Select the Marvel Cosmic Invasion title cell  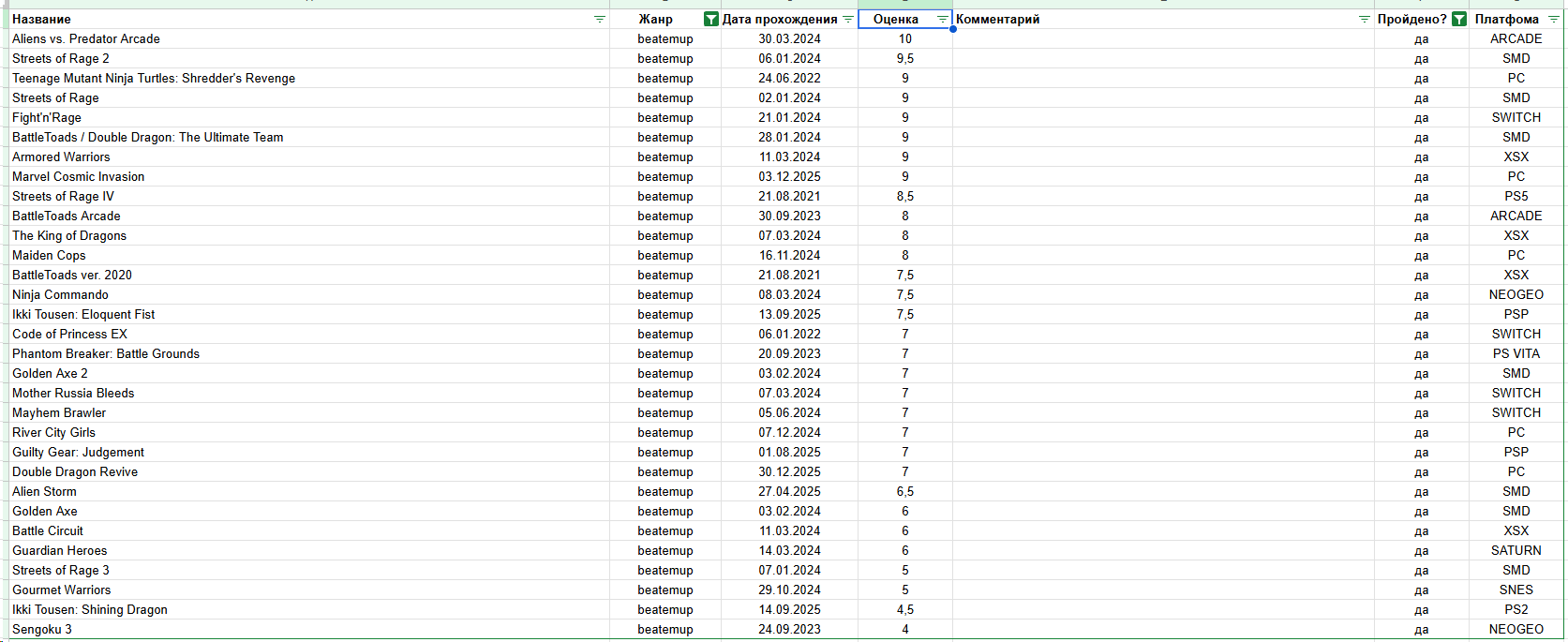79,176
